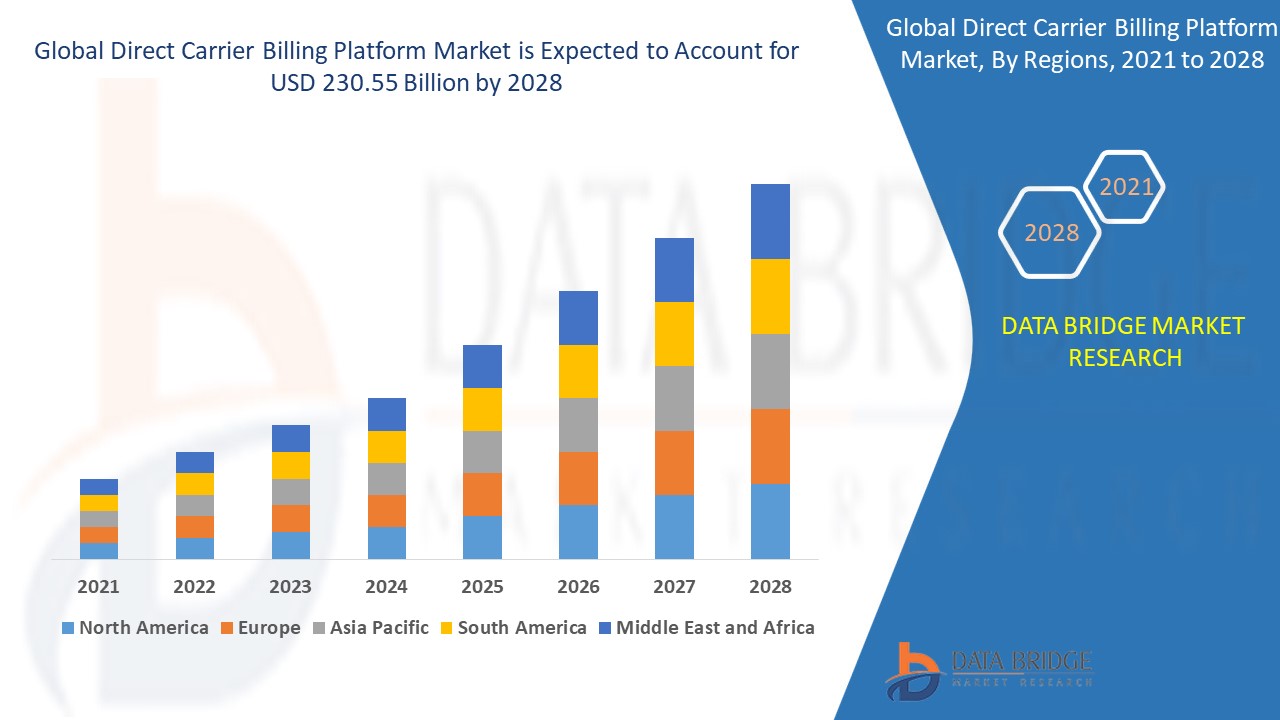Image resolution: width=1280 pixels, height=720 pixels.
Task: Click the bottom North America segment of 2023 bar
Action: pyautogui.click(x=290, y=545)
